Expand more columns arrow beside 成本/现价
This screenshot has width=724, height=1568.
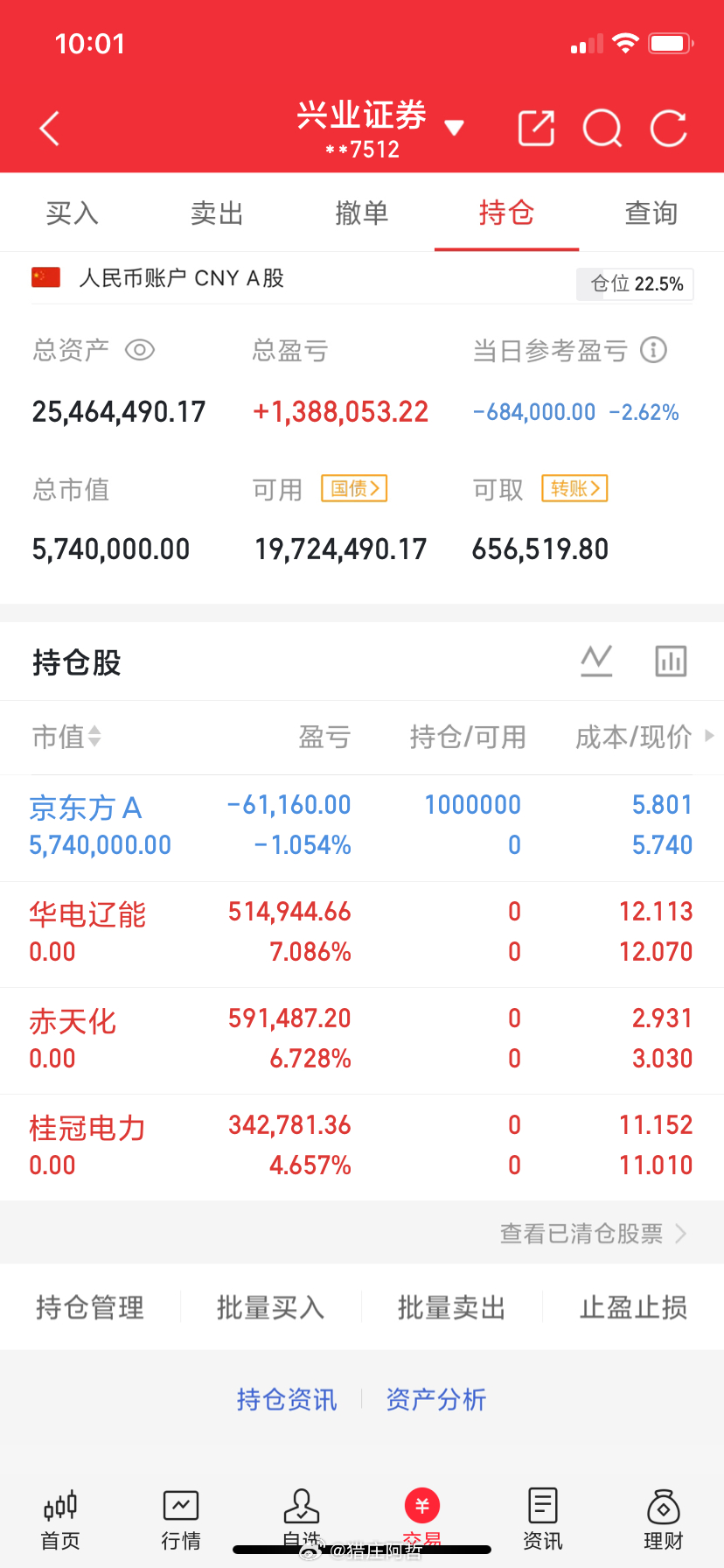(709, 736)
